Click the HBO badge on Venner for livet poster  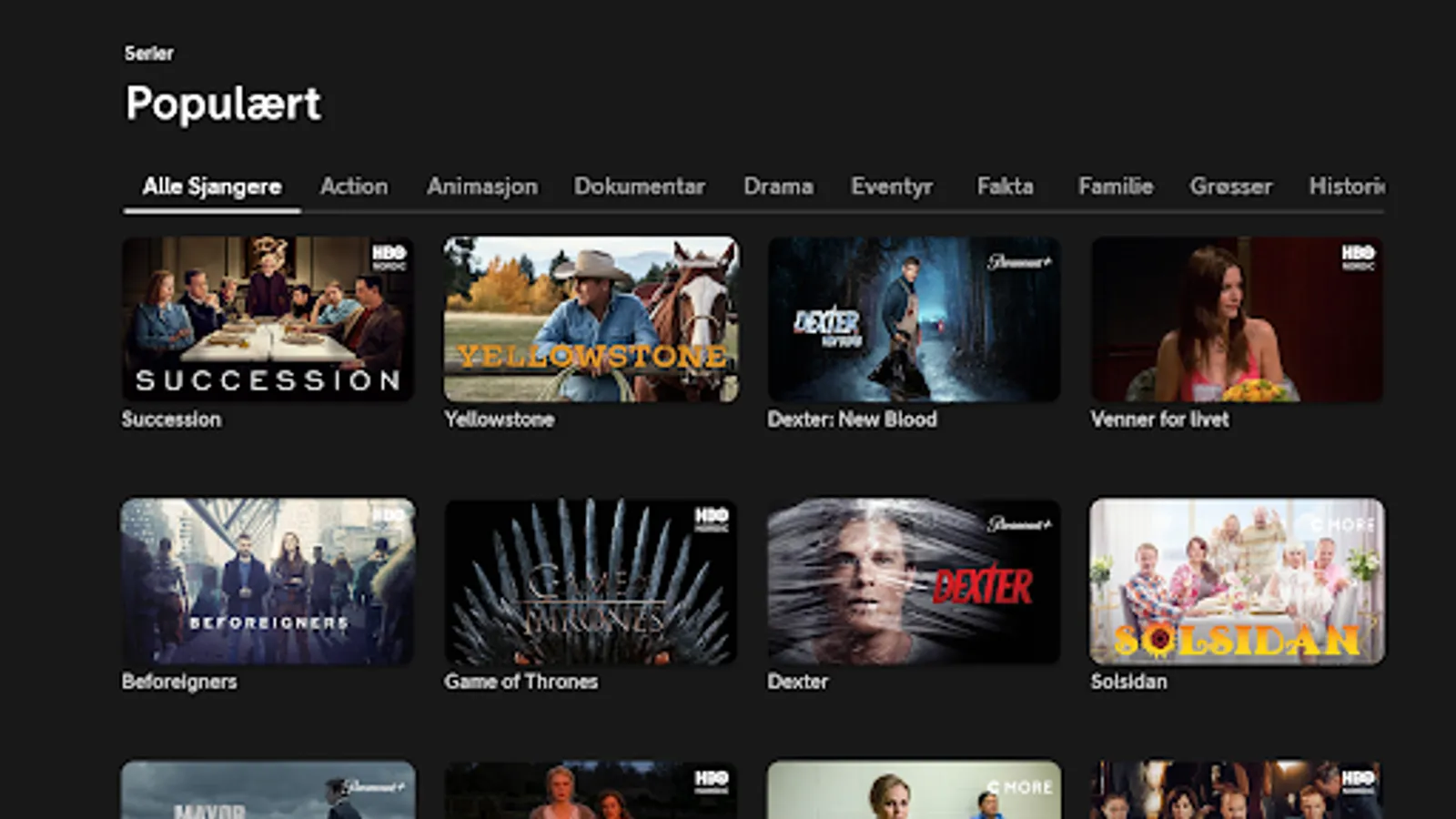point(1358,256)
